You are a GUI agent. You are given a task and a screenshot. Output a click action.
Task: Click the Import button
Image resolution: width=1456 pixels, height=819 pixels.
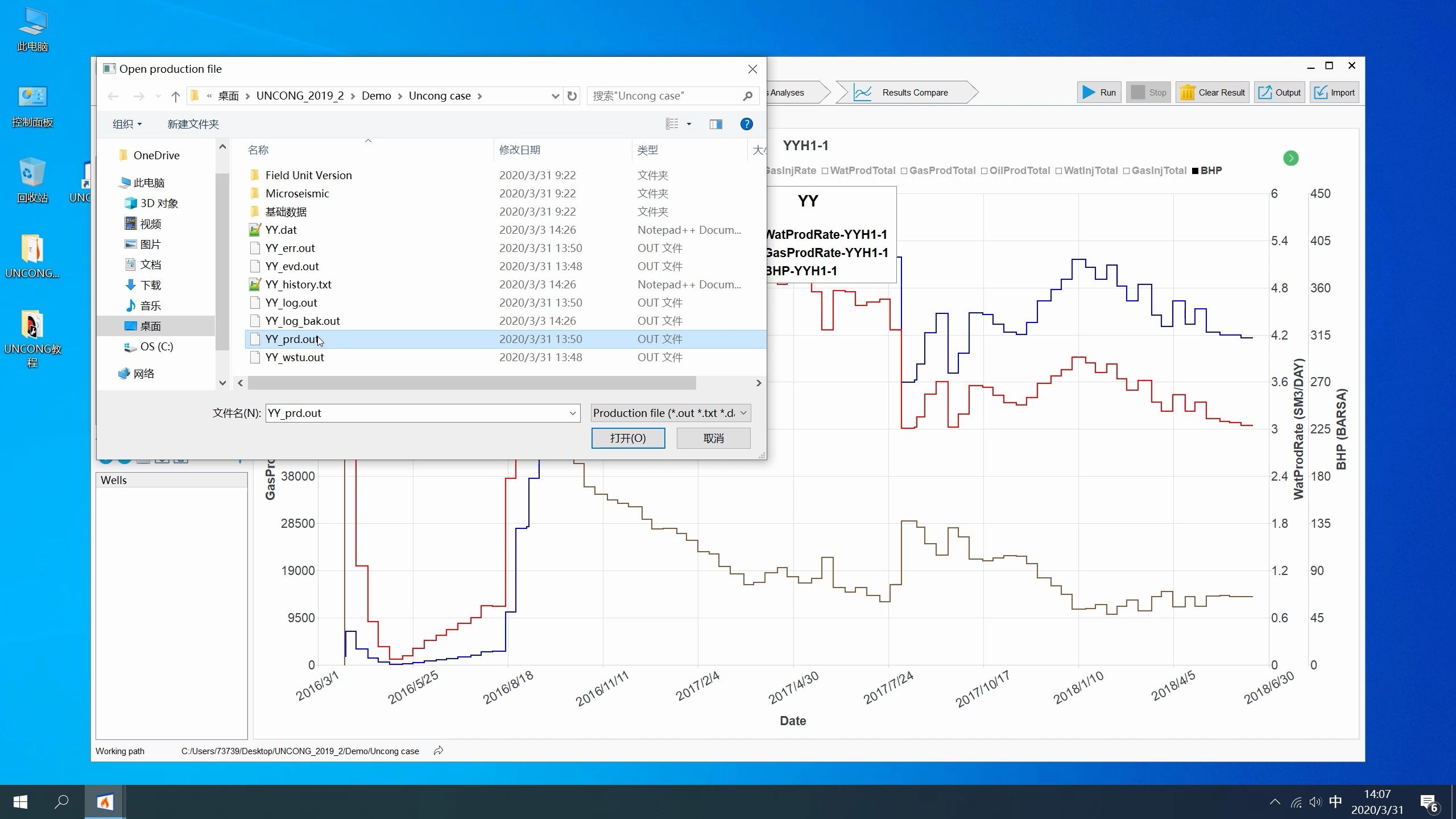coord(1334,93)
